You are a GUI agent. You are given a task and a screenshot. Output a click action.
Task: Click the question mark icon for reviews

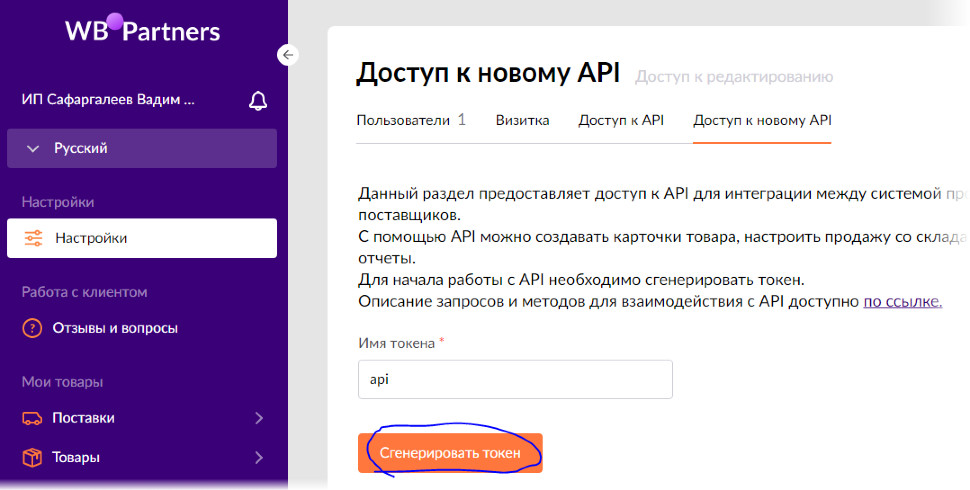pos(33,328)
